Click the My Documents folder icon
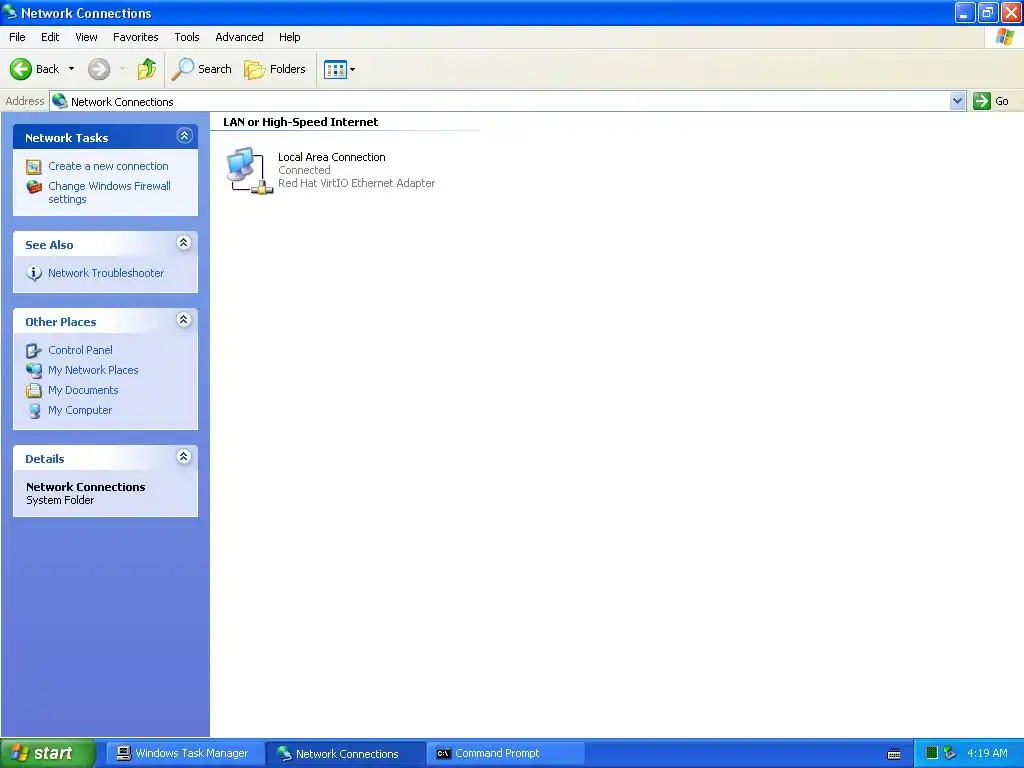This screenshot has height=768, width=1024. pyautogui.click(x=34, y=391)
